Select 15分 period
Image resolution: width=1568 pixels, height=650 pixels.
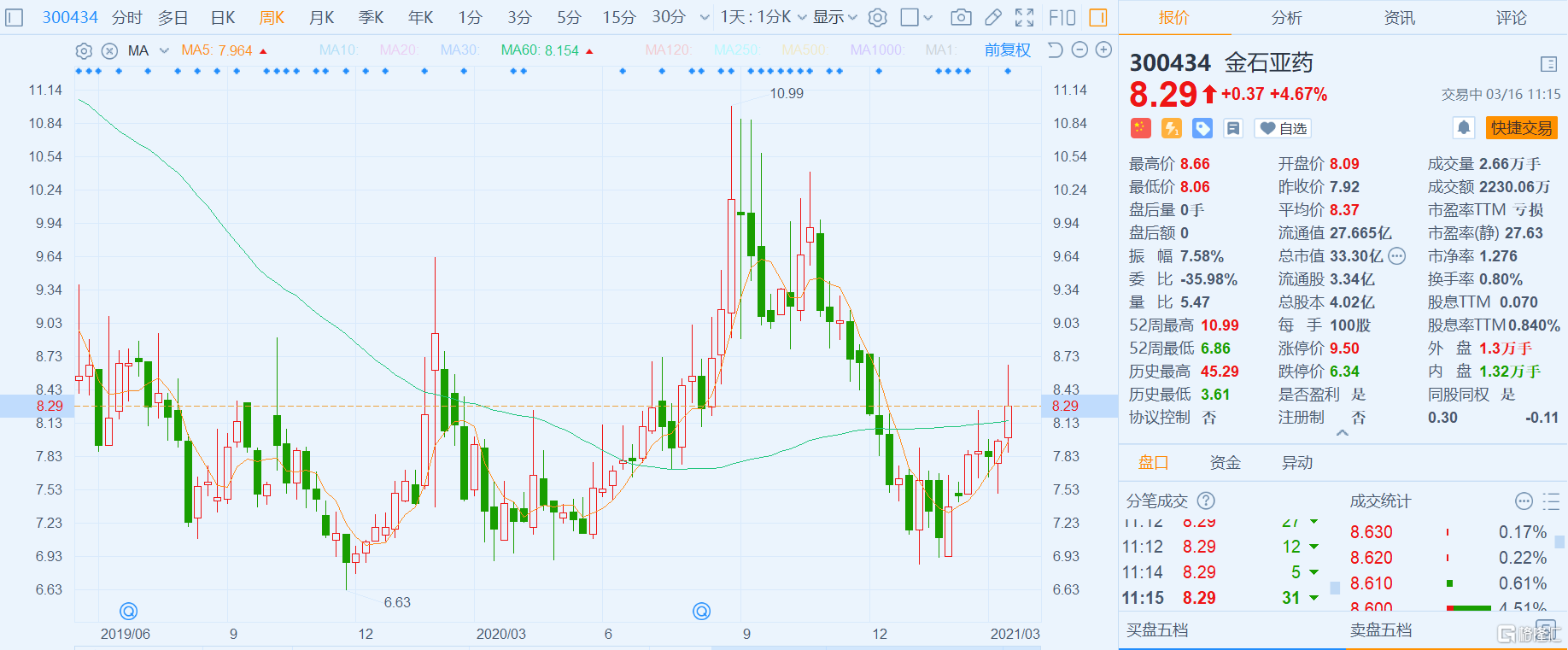(619, 17)
